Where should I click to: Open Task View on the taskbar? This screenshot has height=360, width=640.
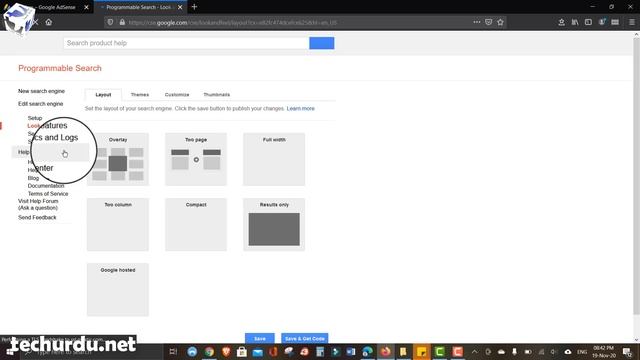pos(173,351)
